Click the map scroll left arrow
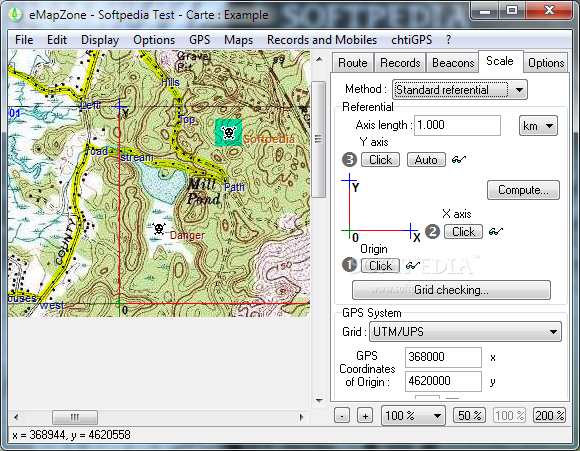580x451 pixels. (16, 417)
